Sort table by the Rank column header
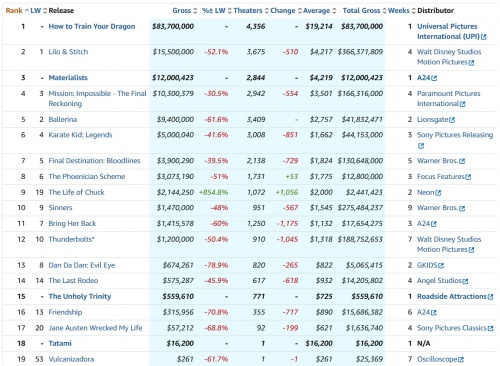The height and width of the screenshot is (366, 500). click(14, 11)
